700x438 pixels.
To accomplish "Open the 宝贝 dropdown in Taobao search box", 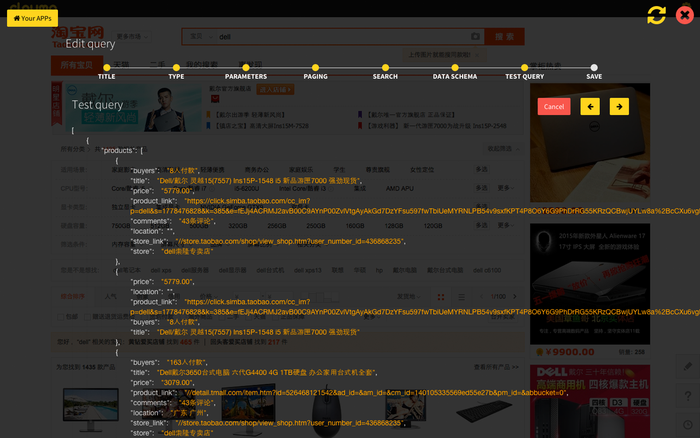I will (x=200, y=37).
